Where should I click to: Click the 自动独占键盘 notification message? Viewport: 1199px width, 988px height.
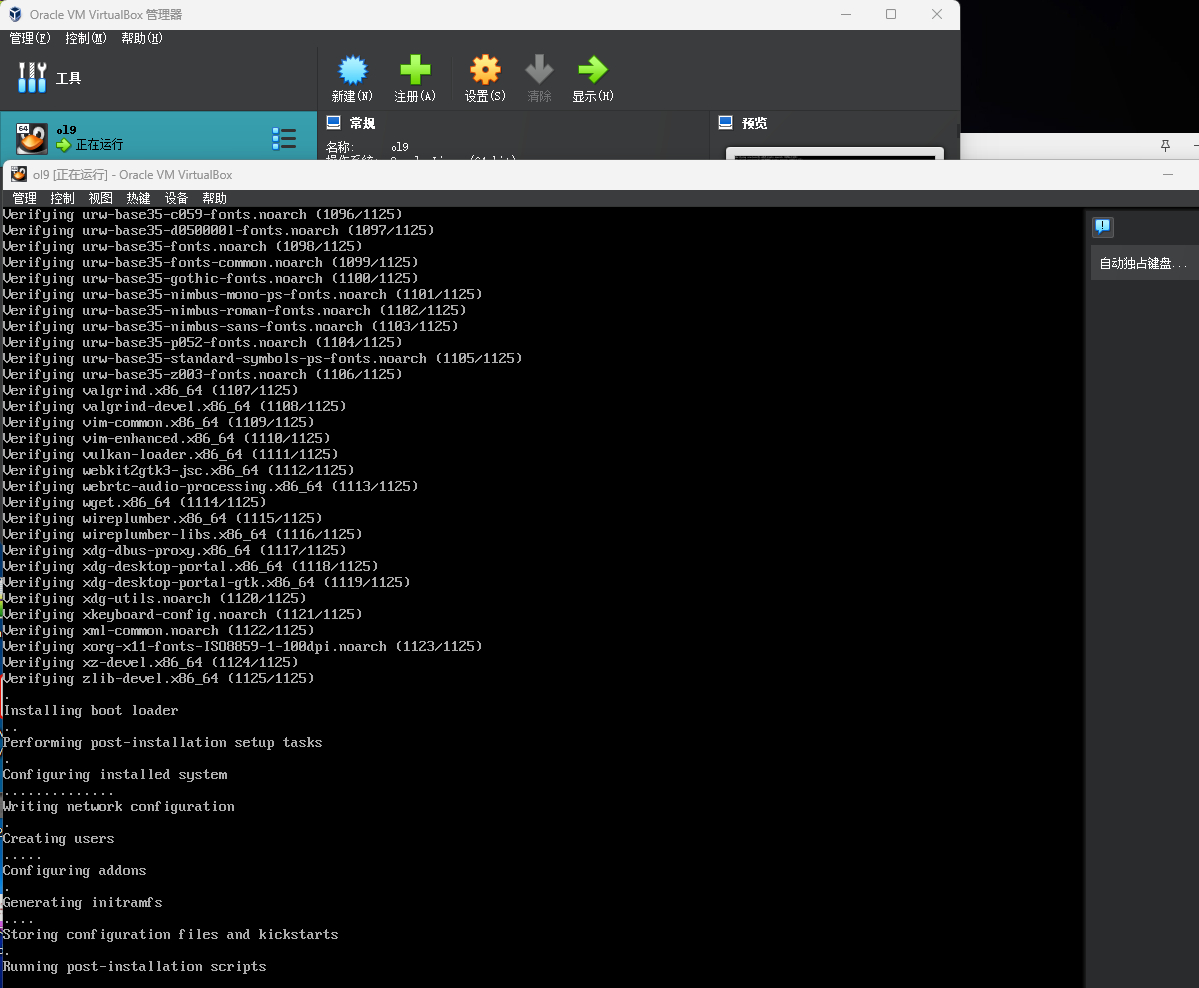(x=1144, y=263)
